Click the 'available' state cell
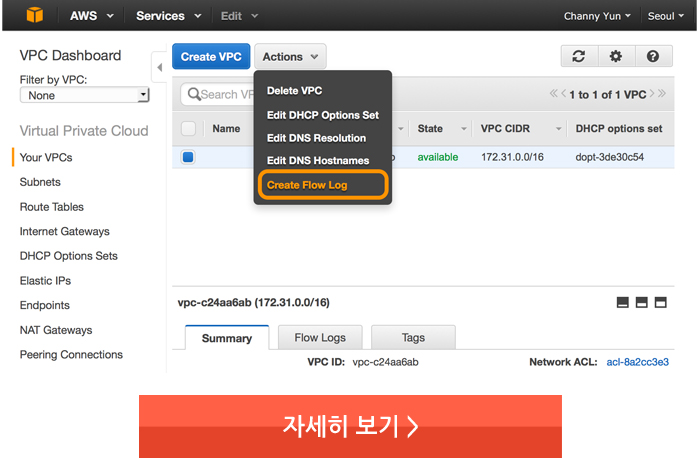This screenshot has height=458, width=700. point(438,157)
